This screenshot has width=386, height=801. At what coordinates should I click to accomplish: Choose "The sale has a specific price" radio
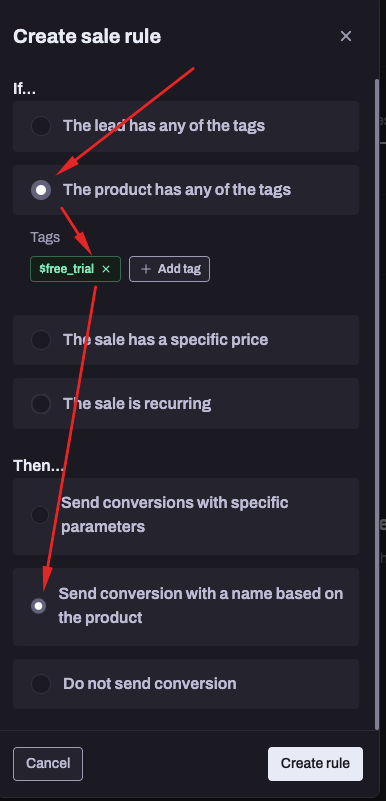click(41, 340)
